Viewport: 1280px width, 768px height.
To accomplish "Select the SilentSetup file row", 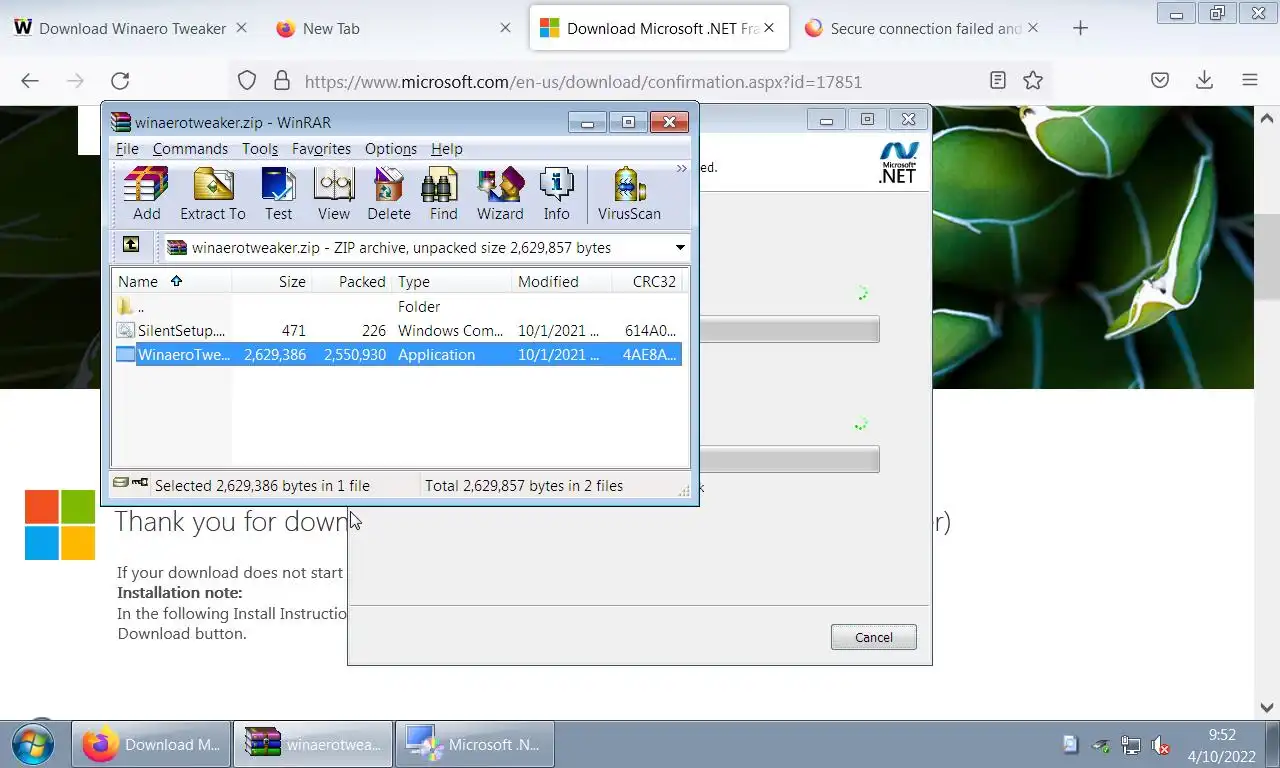I will pos(398,330).
